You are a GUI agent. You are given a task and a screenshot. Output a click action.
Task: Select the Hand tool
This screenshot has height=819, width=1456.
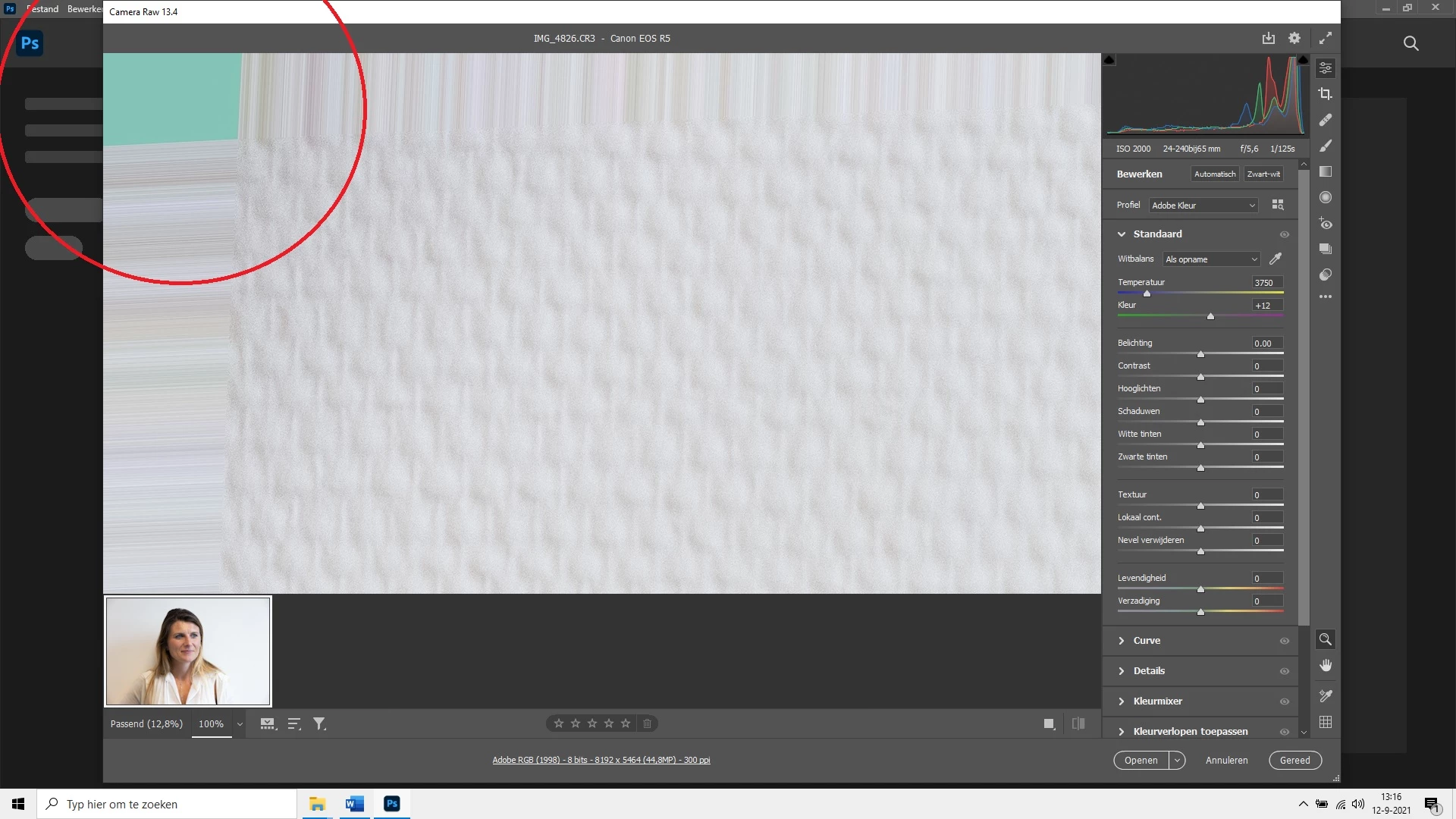pyautogui.click(x=1325, y=665)
